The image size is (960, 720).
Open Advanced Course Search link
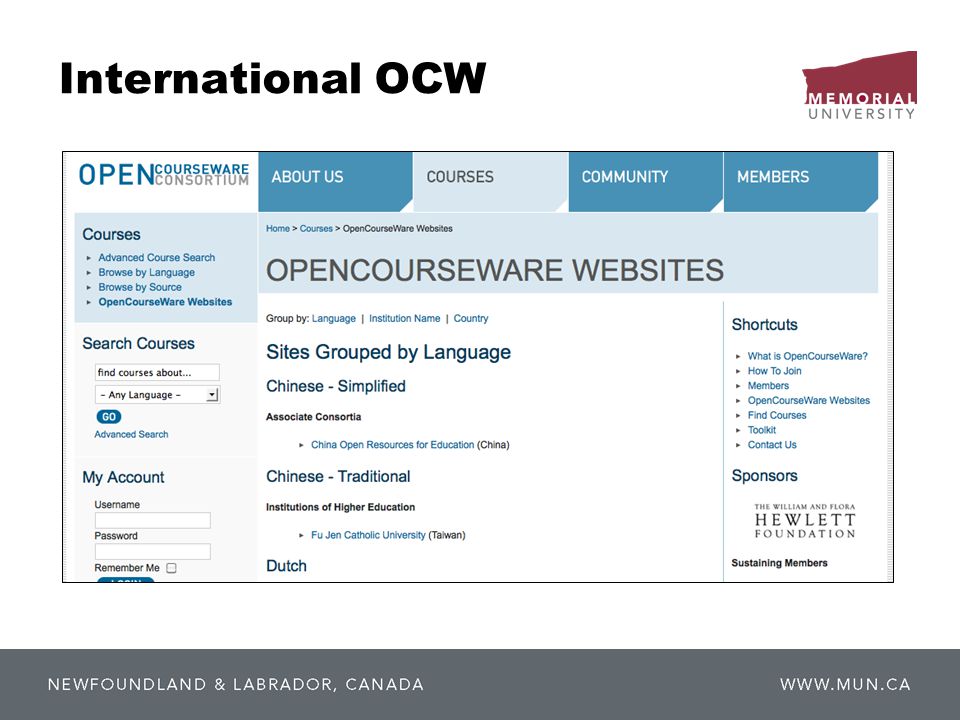click(x=156, y=258)
